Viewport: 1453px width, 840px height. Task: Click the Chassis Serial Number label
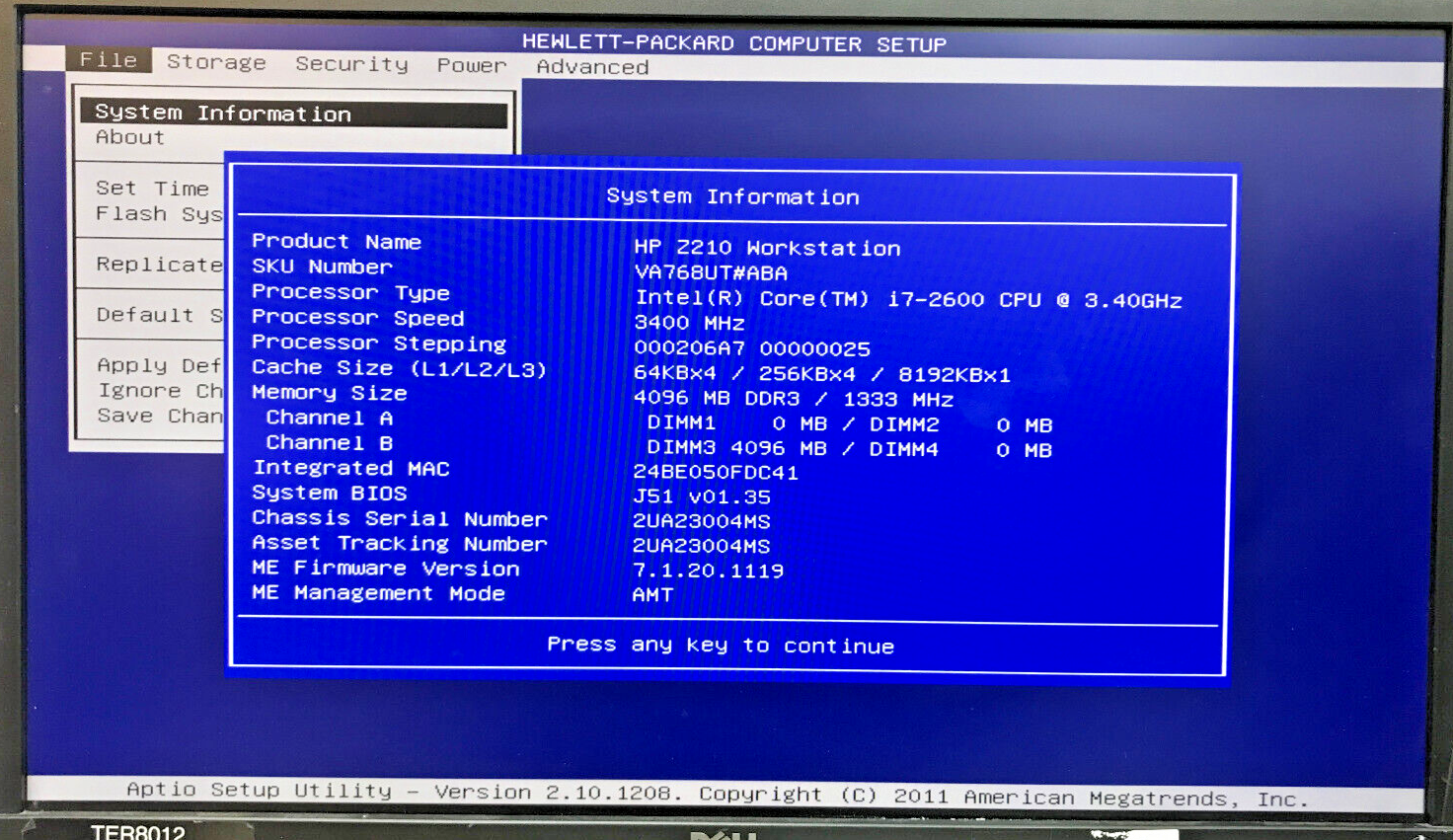tap(399, 518)
